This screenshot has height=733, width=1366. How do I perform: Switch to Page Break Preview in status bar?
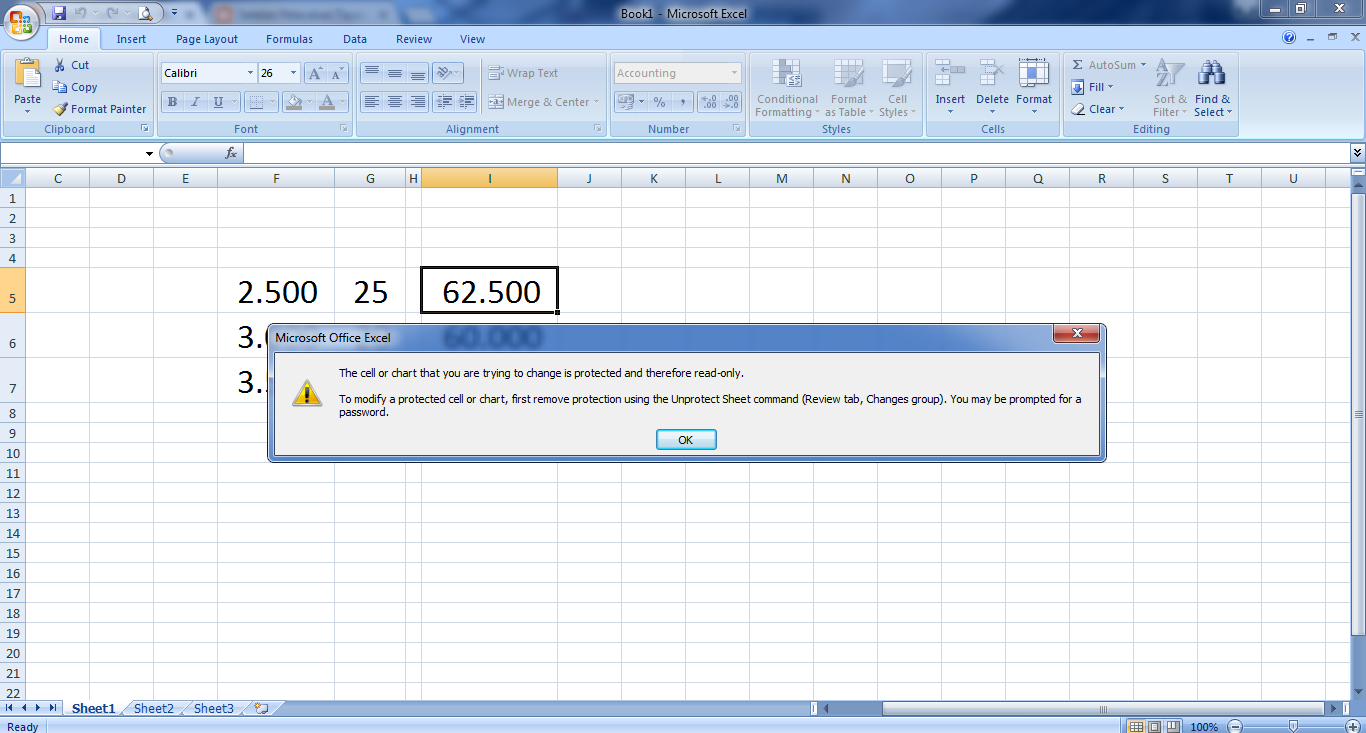pyautogui.click(x=1173, y=726)
